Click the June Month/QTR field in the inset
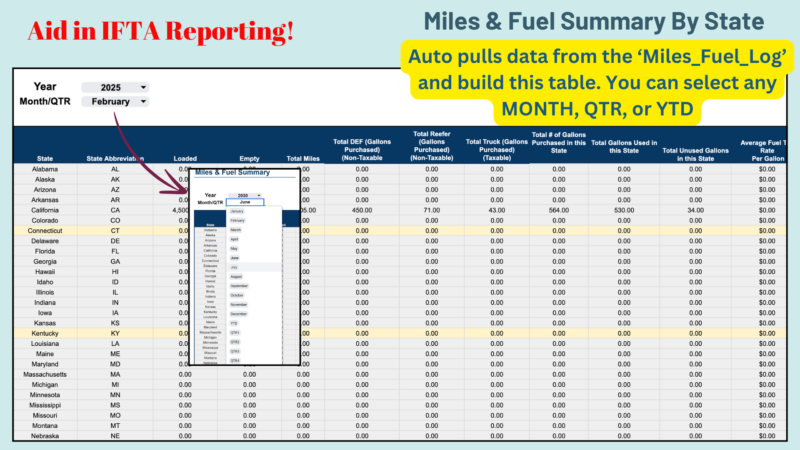800x450 pixels. pyautogui.click(x=245, y=202)
